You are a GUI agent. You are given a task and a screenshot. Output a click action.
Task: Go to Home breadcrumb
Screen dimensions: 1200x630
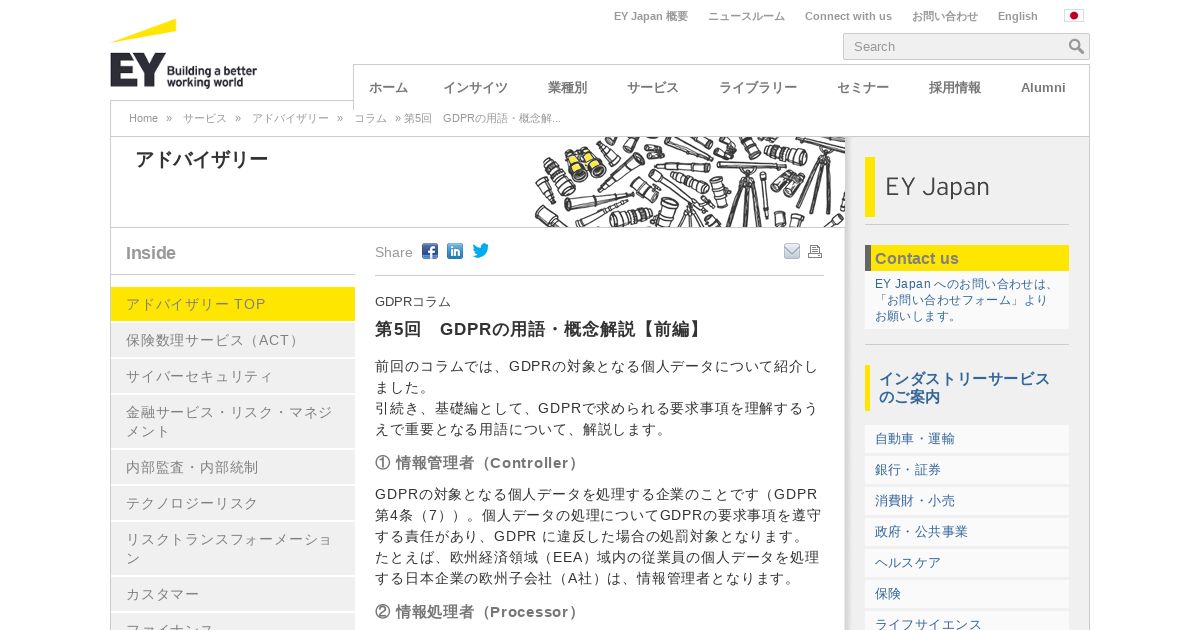tap(143, 118)
